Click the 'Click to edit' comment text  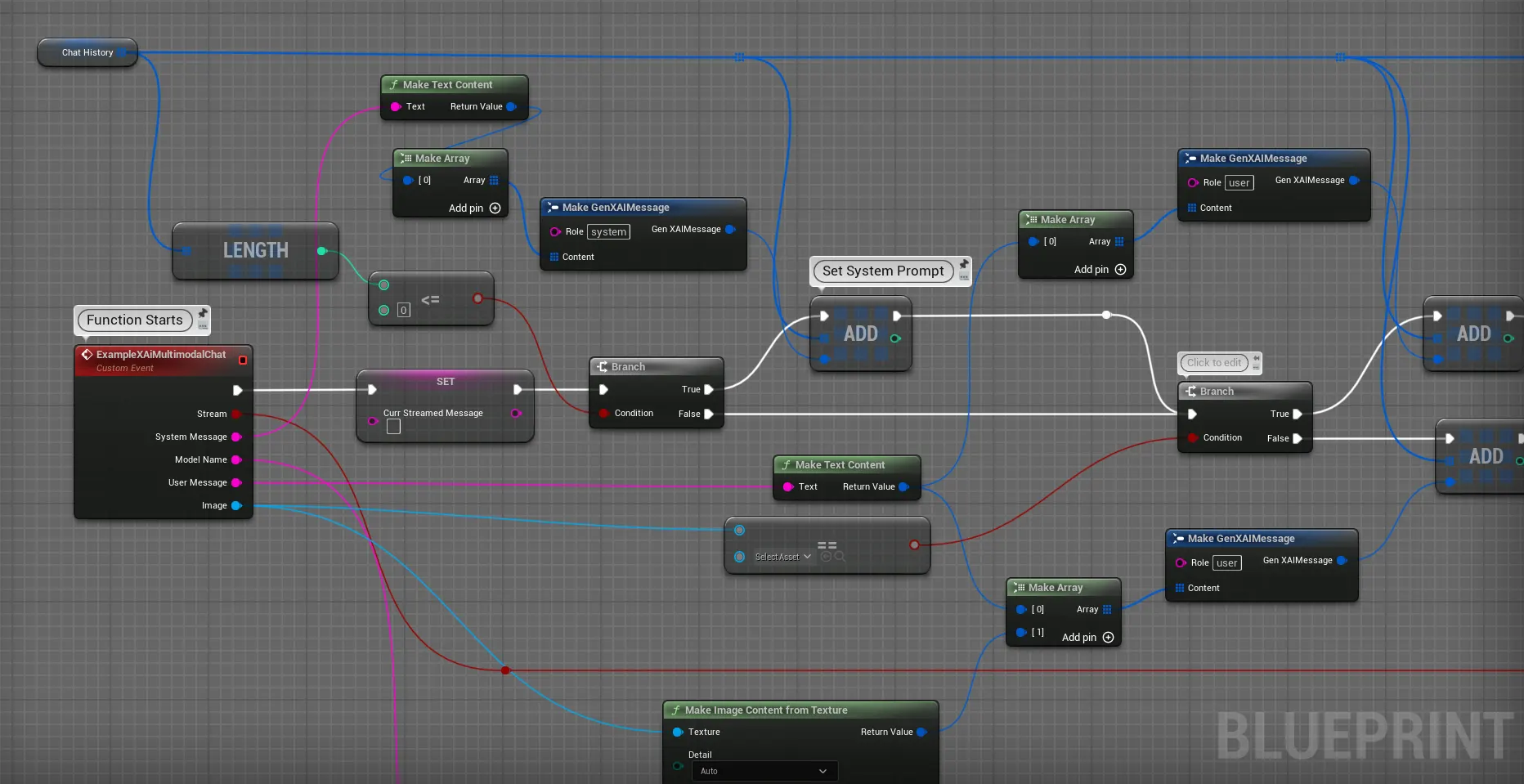pos(1214,363)
